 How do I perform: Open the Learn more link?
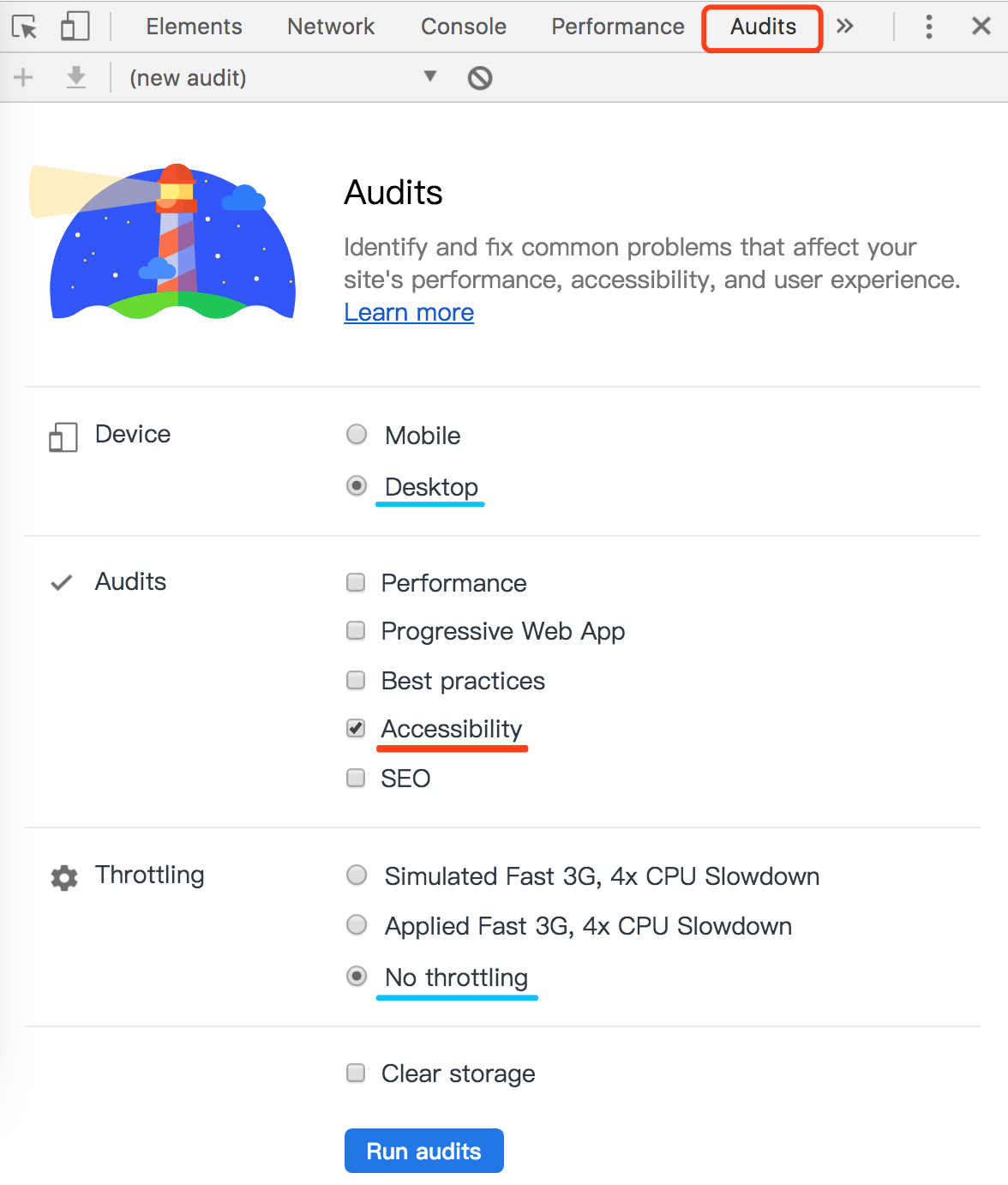[409, 313]
